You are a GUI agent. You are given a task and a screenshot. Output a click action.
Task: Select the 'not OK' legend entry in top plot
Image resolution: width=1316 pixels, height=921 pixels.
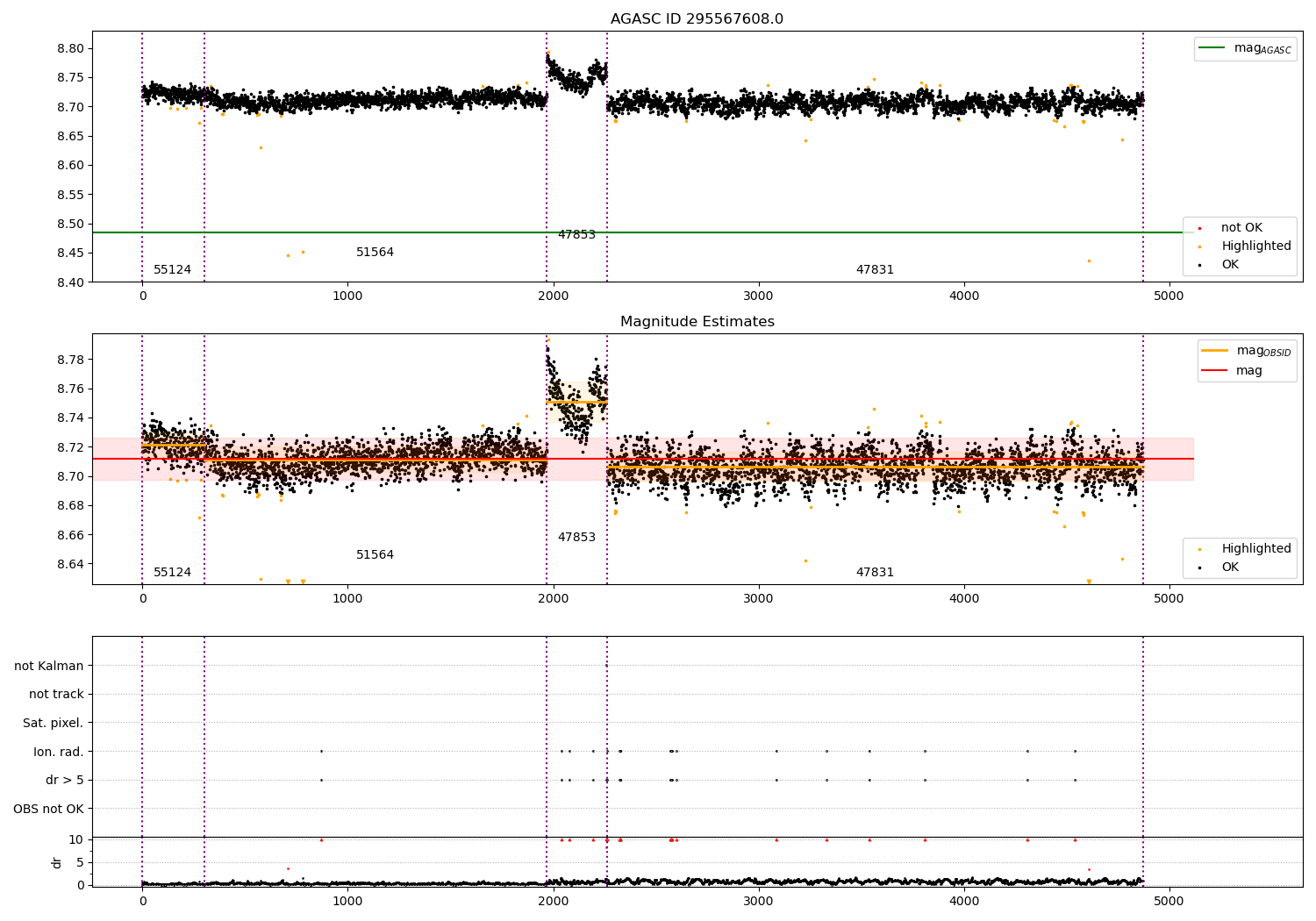[x=1241, y=228]
